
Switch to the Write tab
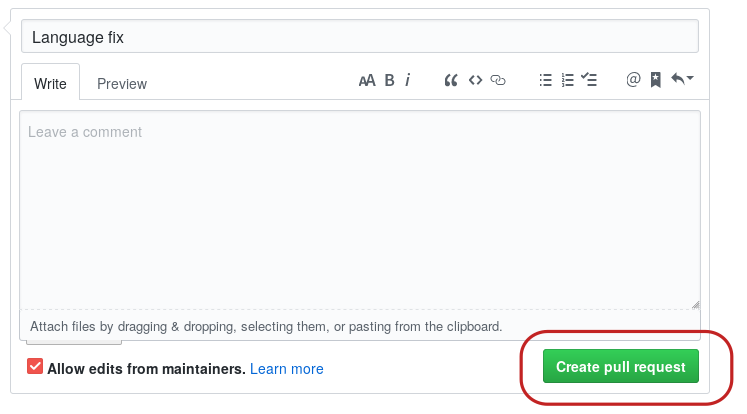tap(50, 84)
